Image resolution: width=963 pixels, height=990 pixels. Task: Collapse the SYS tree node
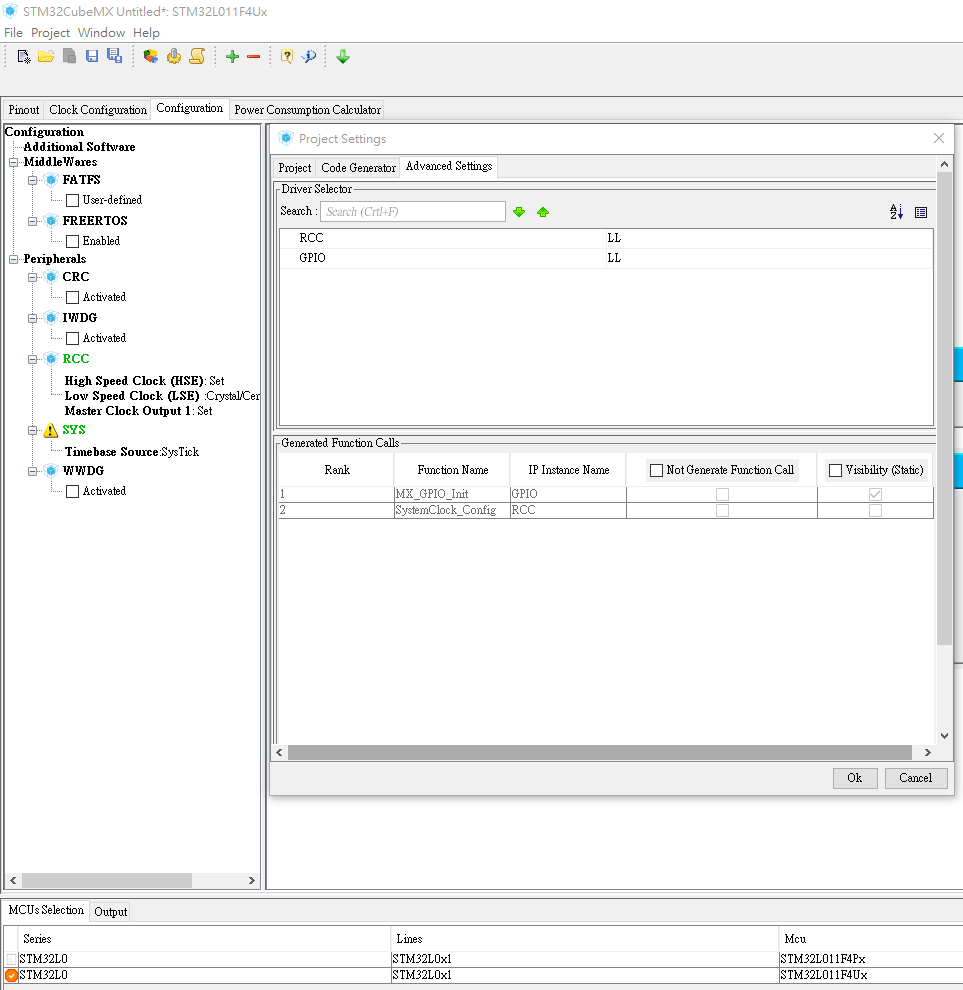coord(32,431)
